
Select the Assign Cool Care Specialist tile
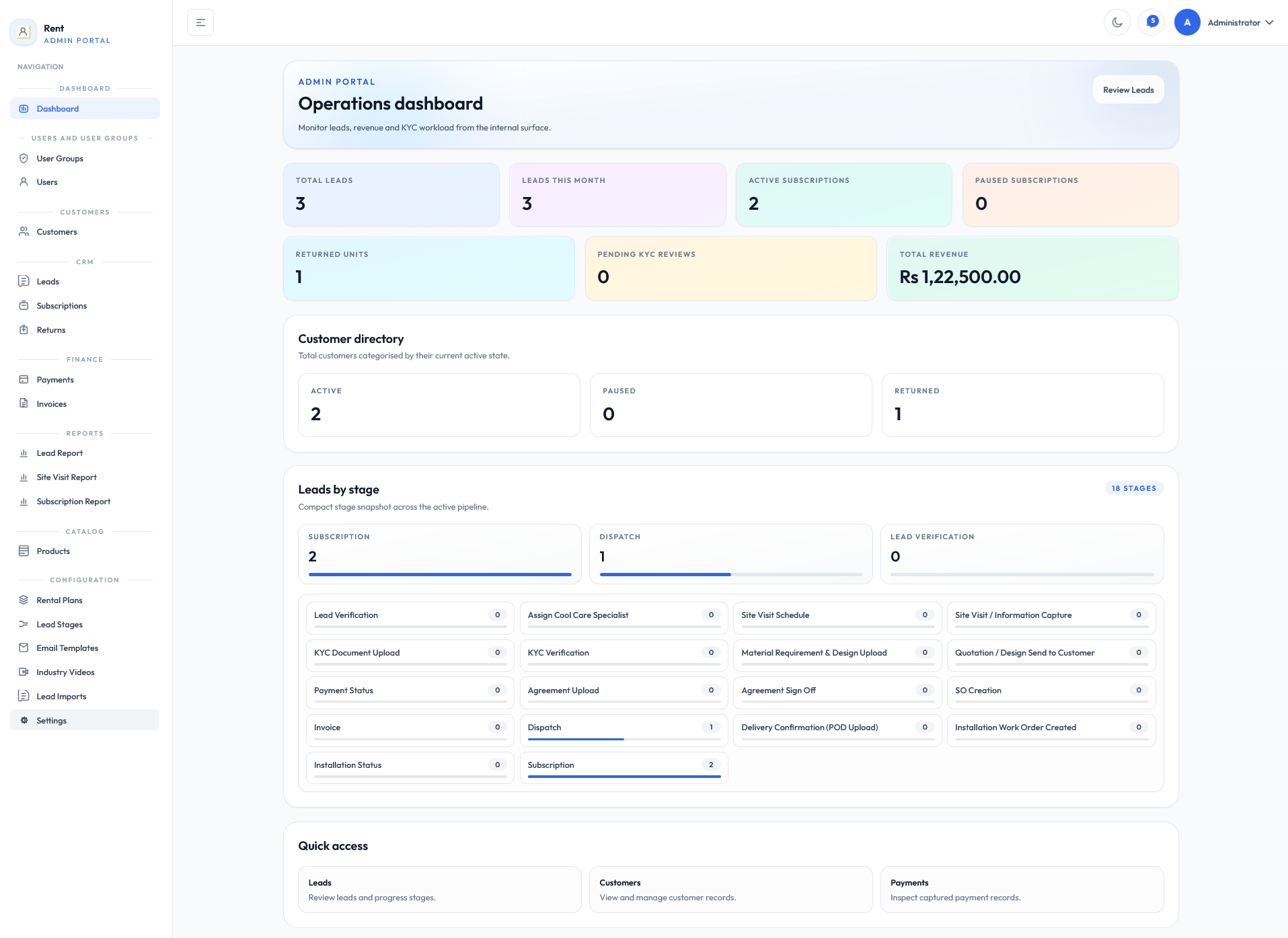tap(623, 617)
